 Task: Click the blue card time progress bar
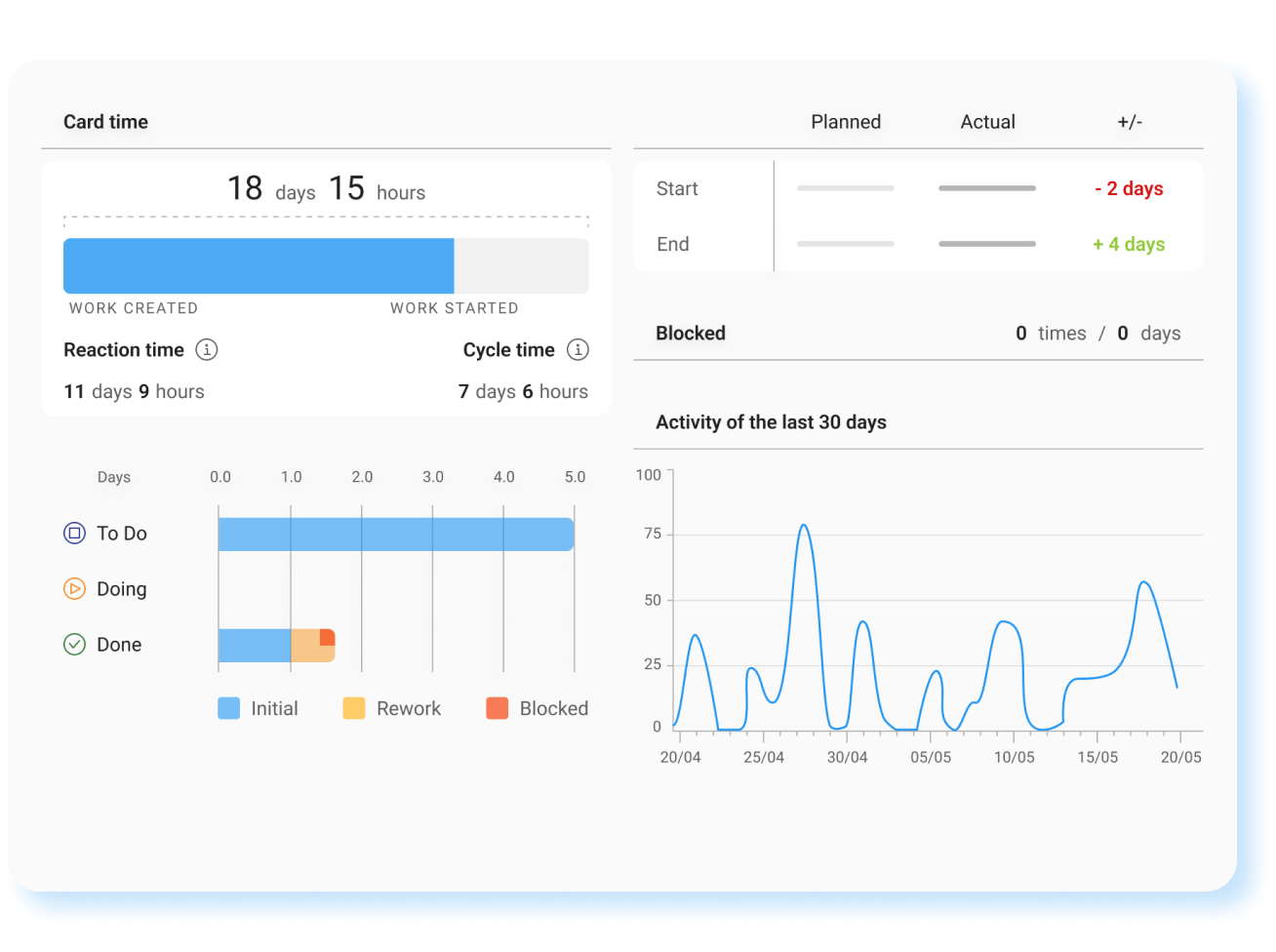click(259, 266)
